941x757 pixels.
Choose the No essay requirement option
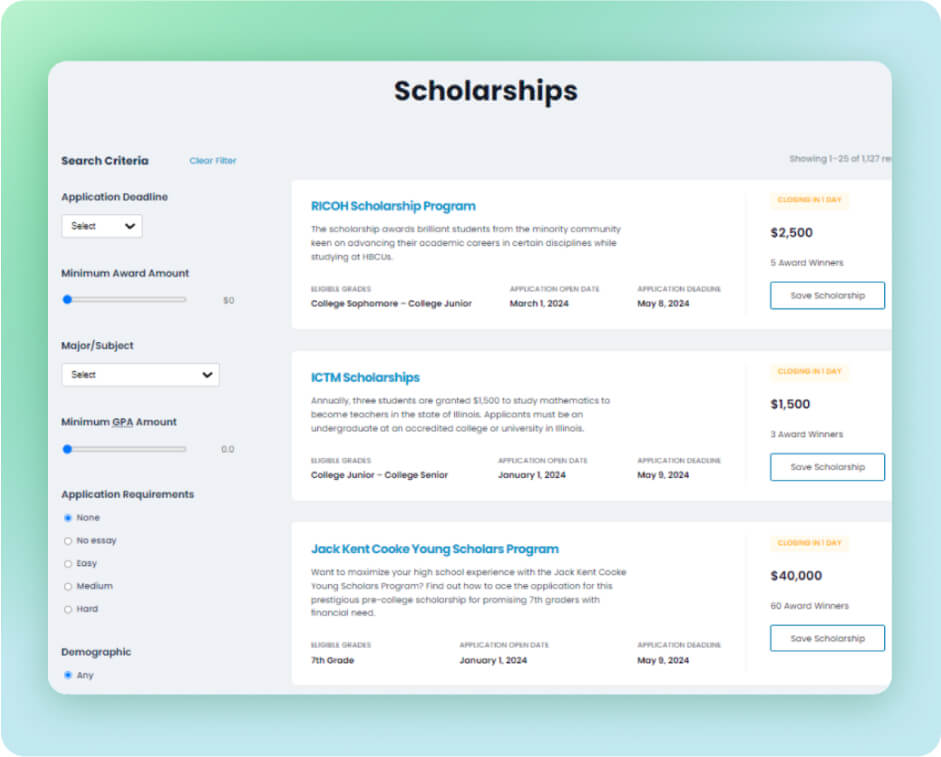[68, 541]
